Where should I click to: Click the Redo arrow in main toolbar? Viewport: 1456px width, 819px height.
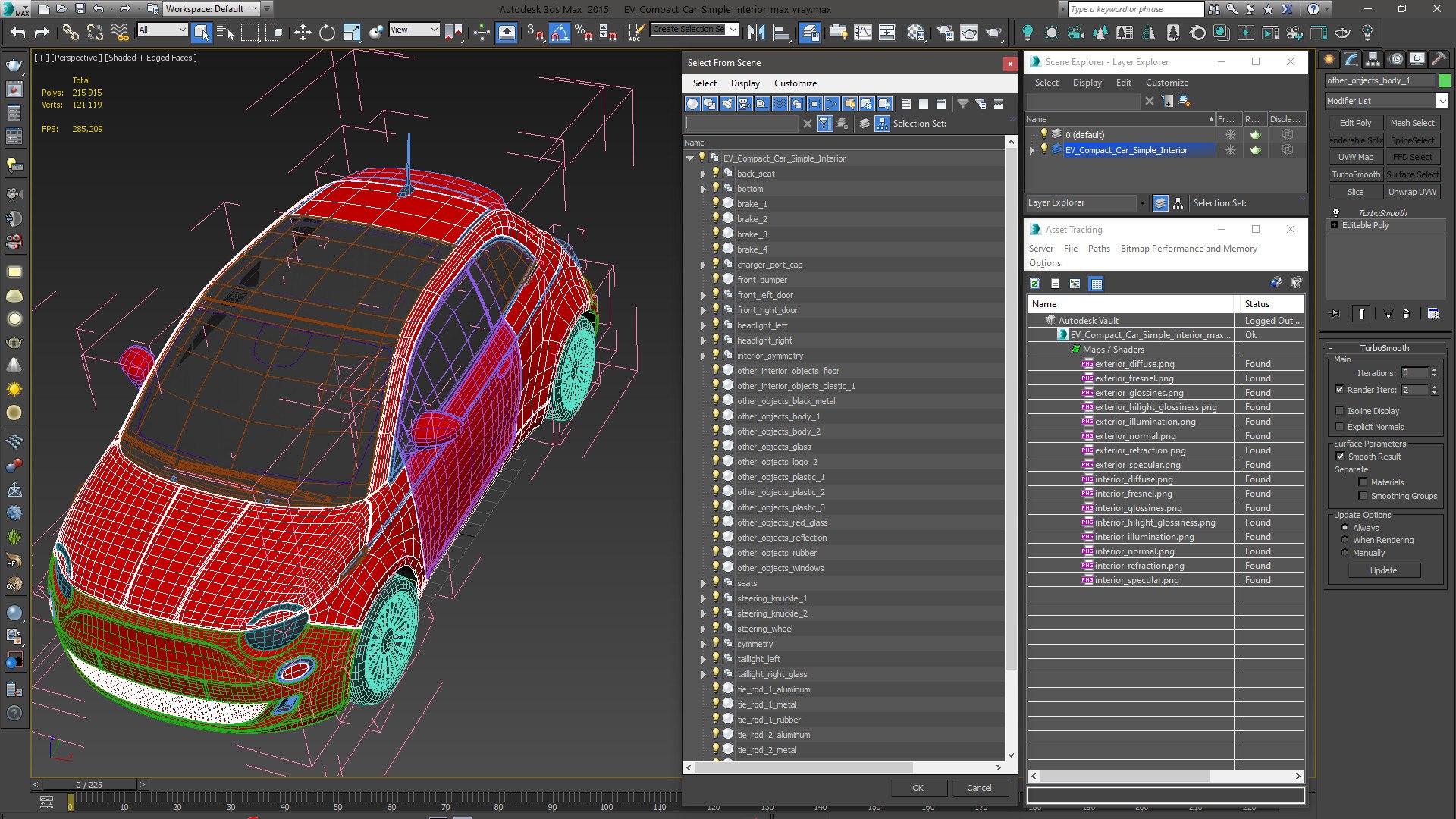[x=42, y=32]
